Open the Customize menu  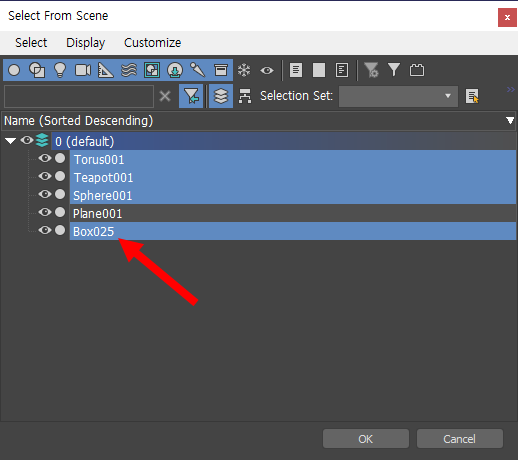pyautogui.click(x=153, y=43)
